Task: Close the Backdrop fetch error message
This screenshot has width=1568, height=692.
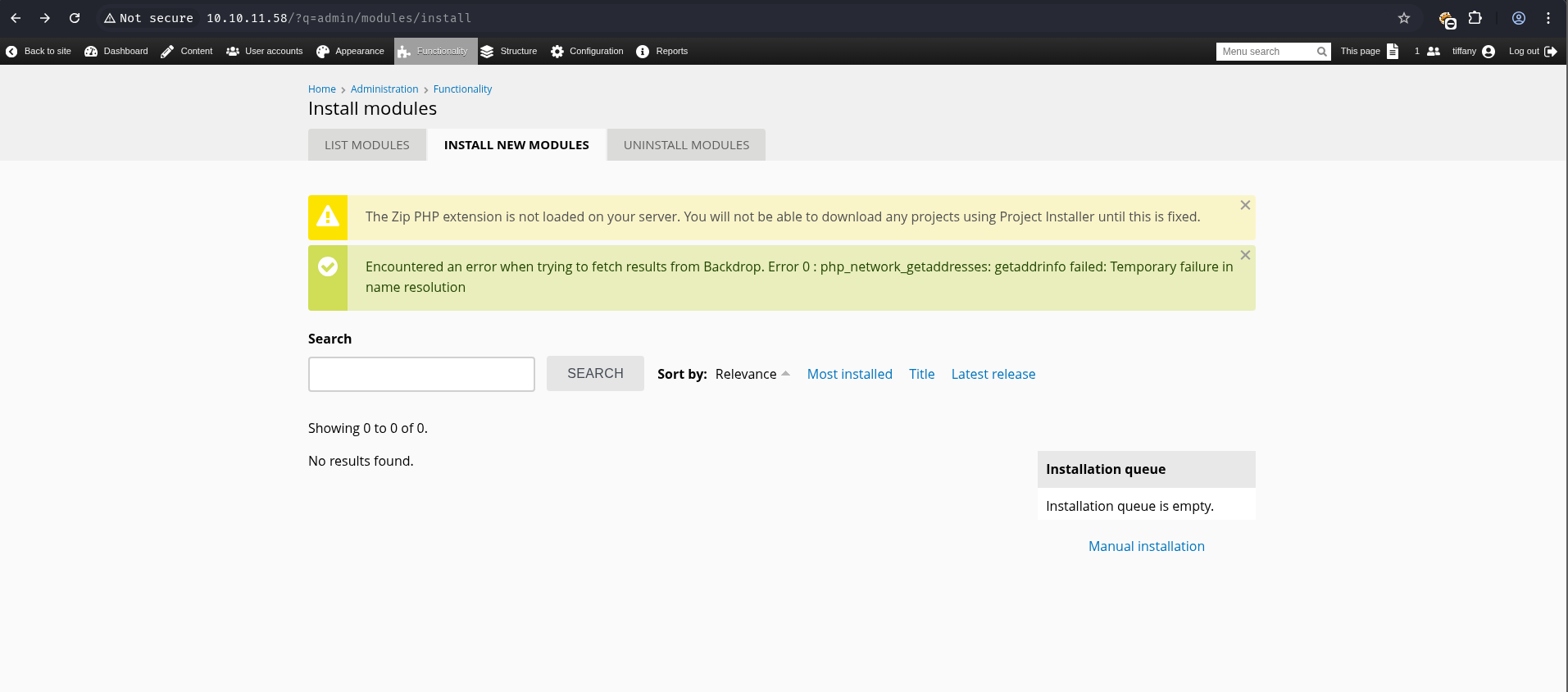Action: pos(1244,255)
